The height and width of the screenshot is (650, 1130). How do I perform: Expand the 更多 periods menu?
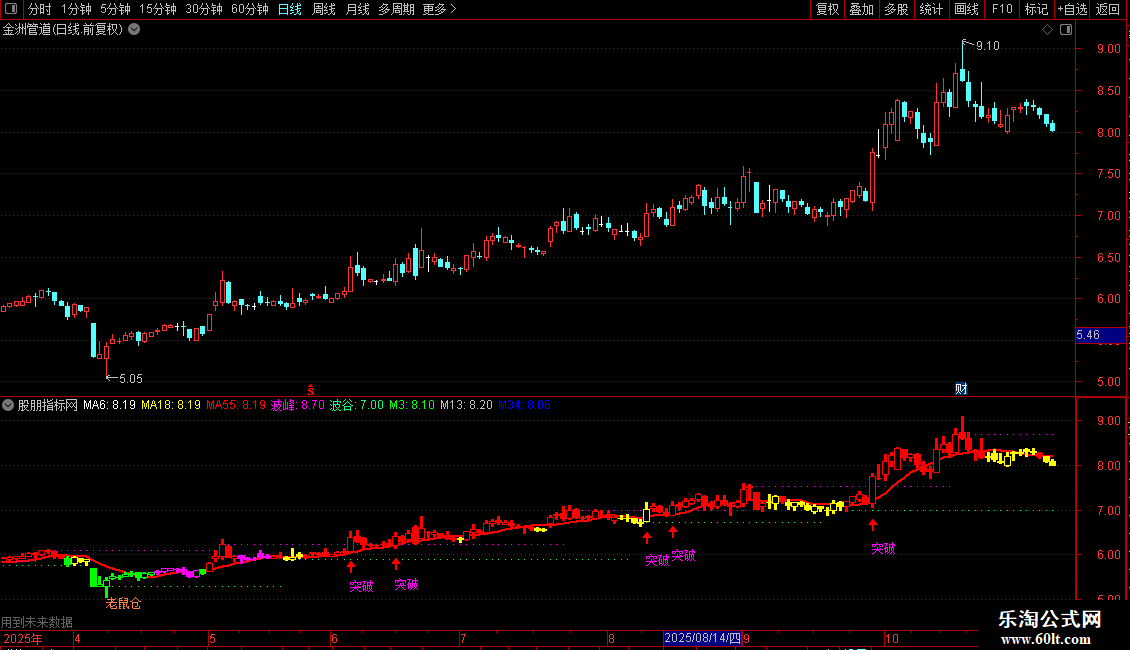(x=439, y=9)
